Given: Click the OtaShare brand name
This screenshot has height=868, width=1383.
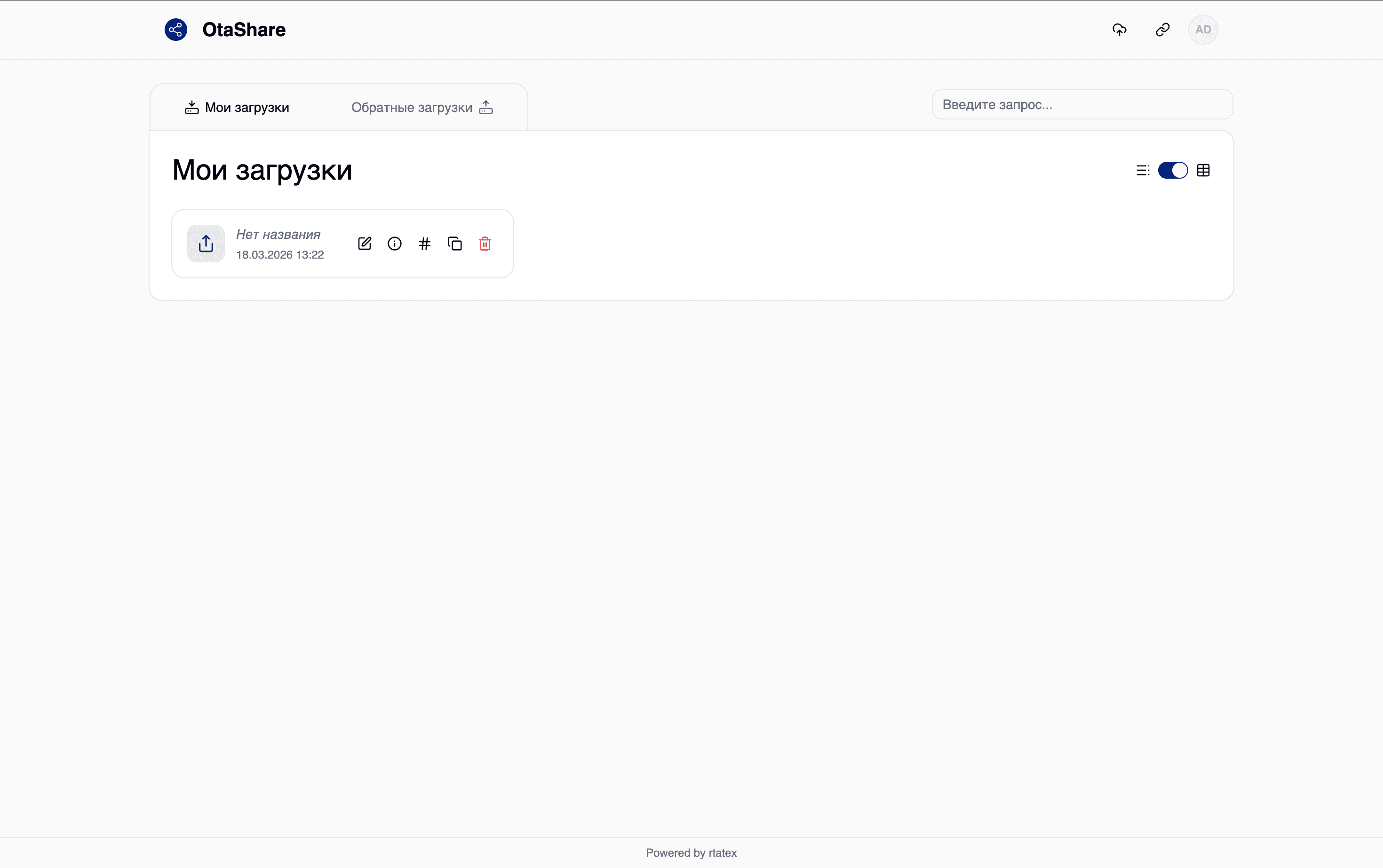Looking at the screenshot, I should tap(244, 30).
